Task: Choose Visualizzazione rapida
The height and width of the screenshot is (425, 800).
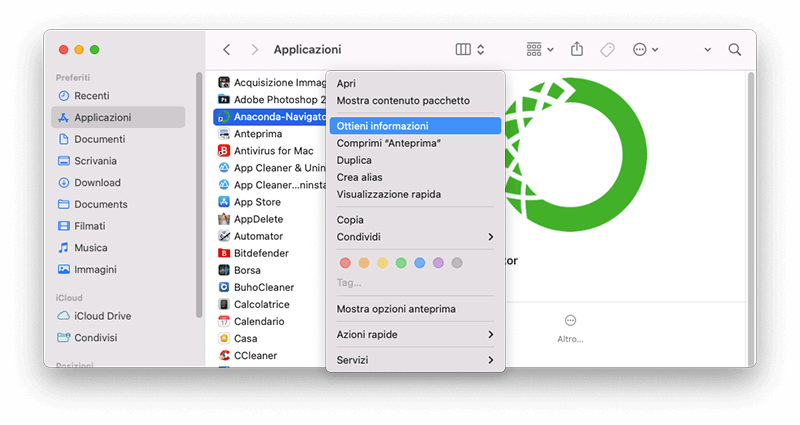Action: 415,194
